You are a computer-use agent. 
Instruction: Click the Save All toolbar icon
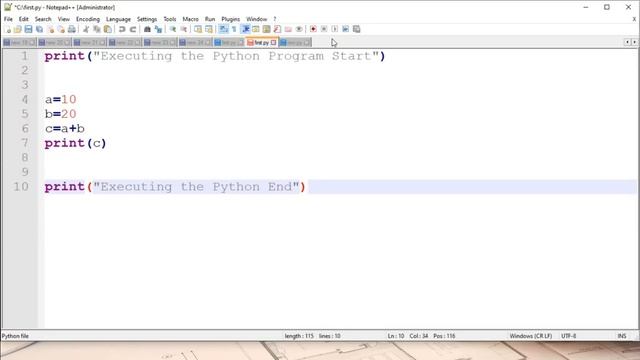point(39,29)
